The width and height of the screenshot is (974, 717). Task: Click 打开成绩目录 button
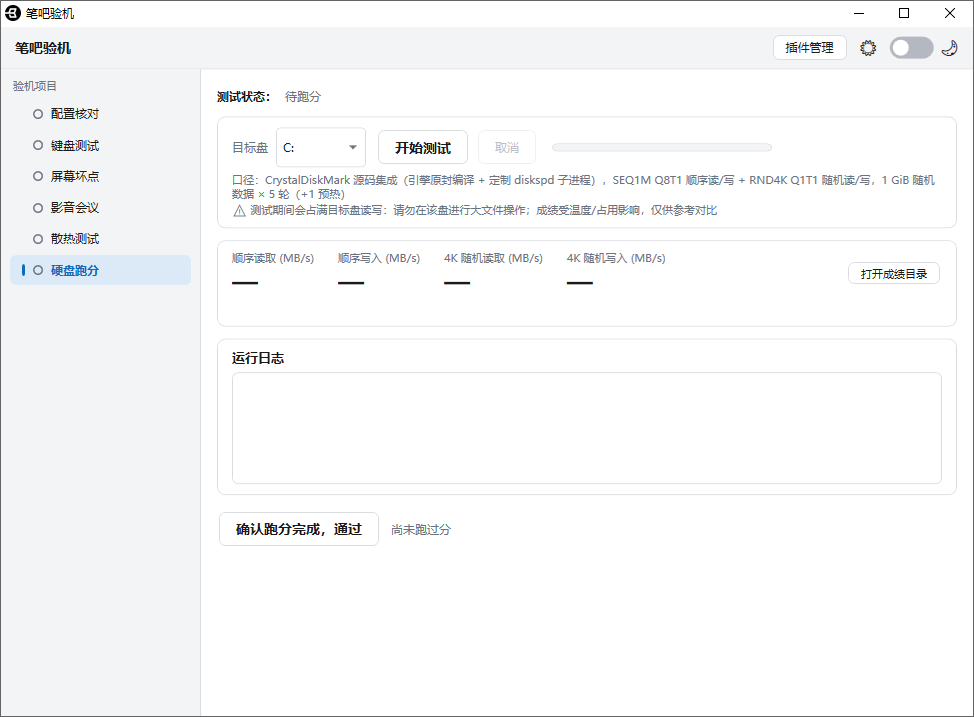pyautogui.click(x=894, y=274)
